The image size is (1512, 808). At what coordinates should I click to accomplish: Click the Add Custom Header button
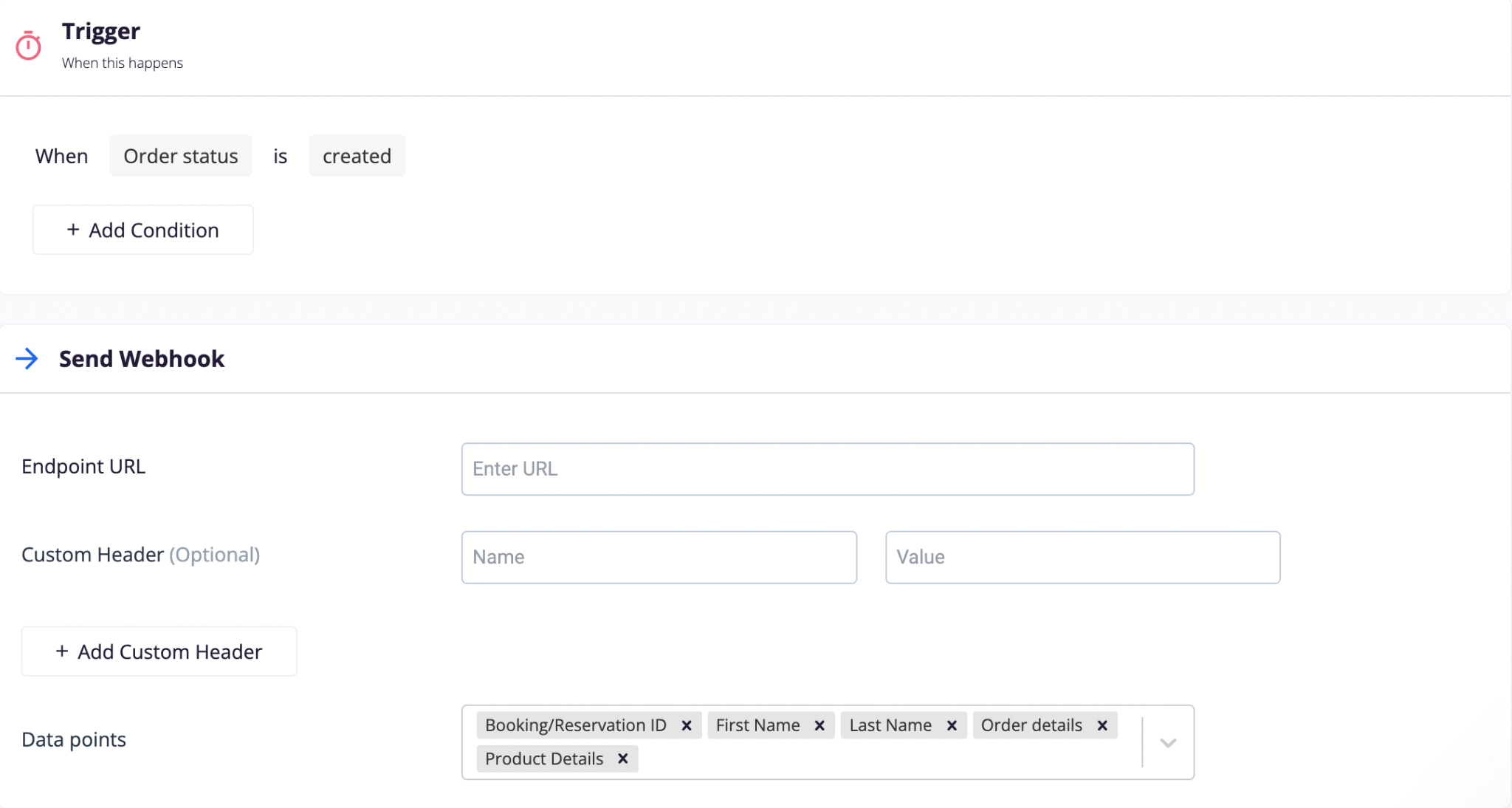coord(159,651)
